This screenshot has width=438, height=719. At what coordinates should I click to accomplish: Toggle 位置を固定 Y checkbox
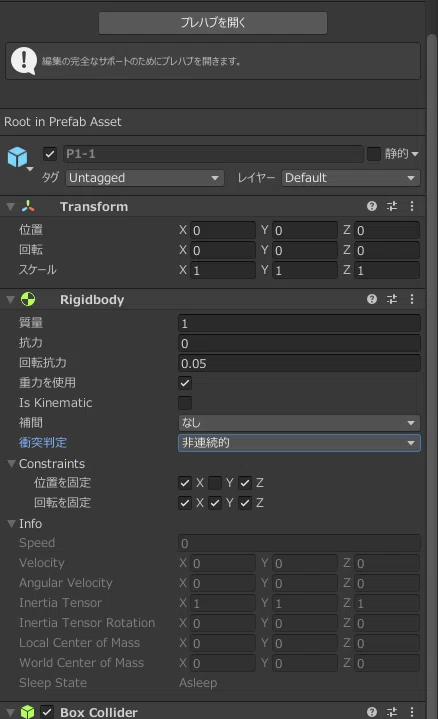(x=215, y=483)
